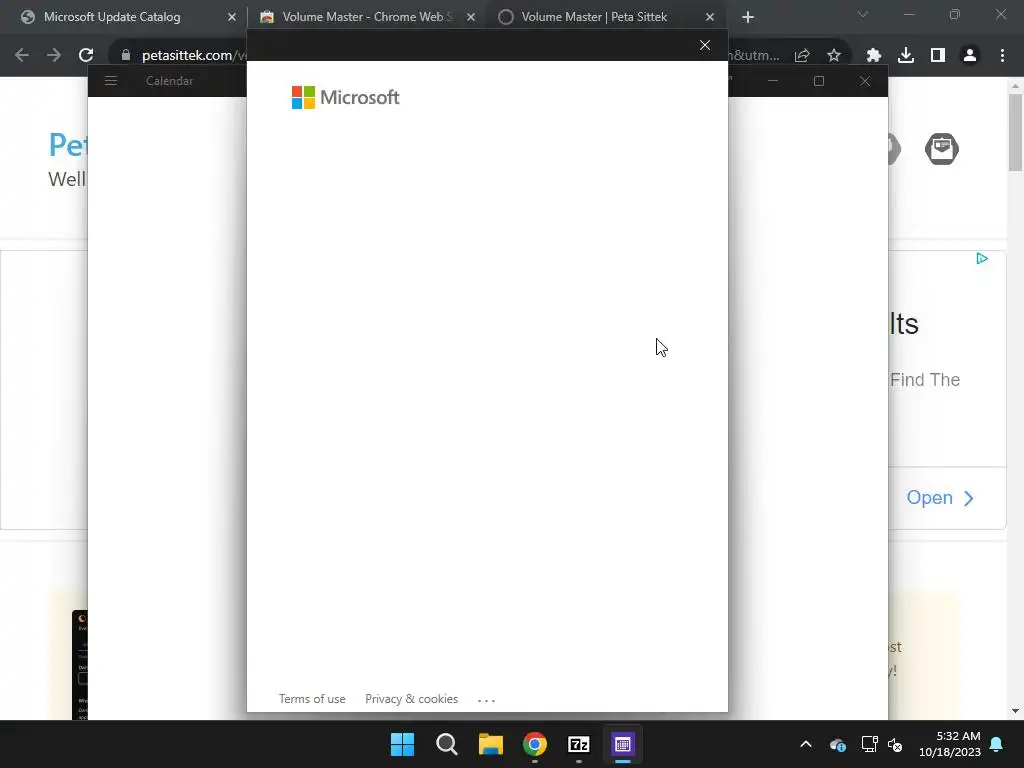Image resolution: width=1024 pixels, height=768 pixels.
Task: Close the Volume Master Peta Sittek tab
Action: pyautogui.click(x=710, y=17)
